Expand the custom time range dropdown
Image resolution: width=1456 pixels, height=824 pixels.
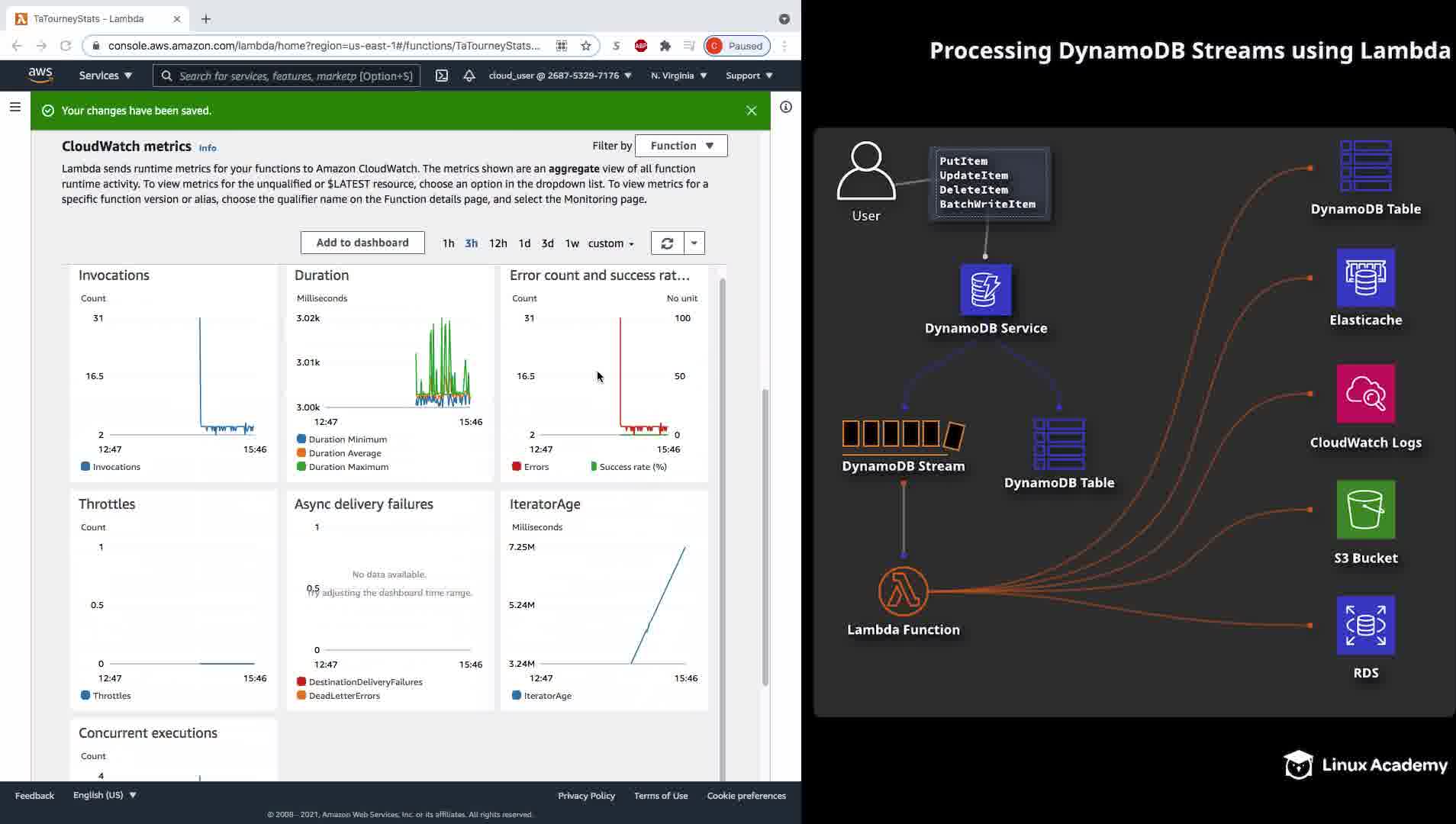tap(610, 243)
